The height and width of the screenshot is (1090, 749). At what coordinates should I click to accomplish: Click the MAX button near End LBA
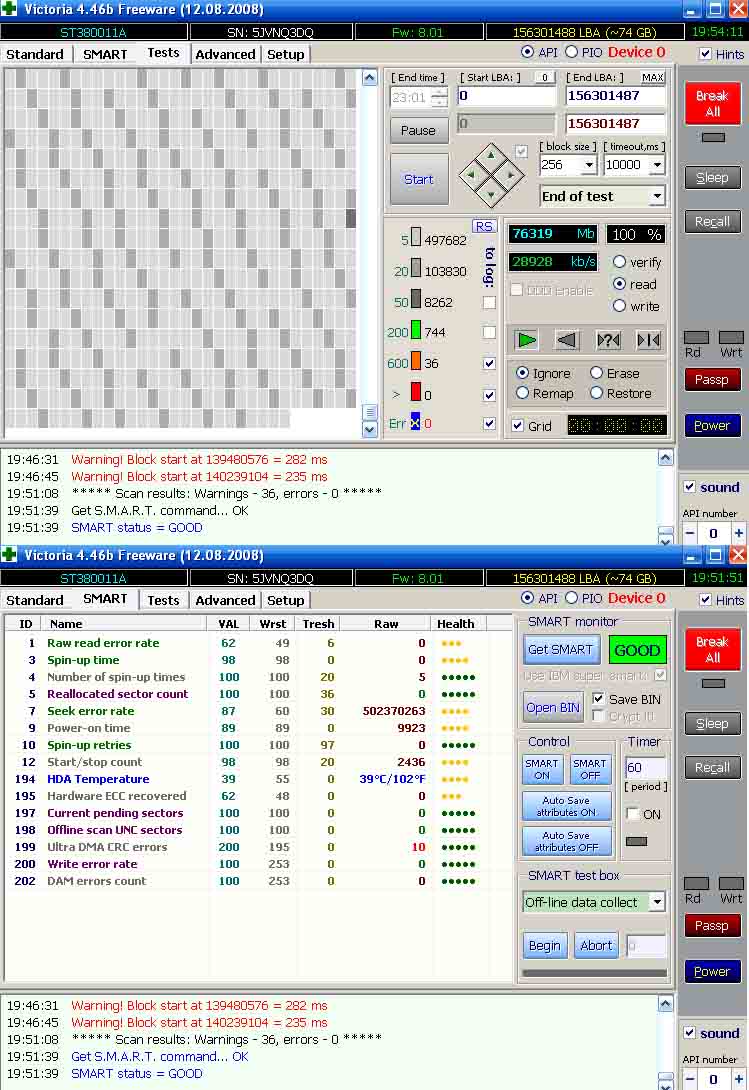point(652,77)
